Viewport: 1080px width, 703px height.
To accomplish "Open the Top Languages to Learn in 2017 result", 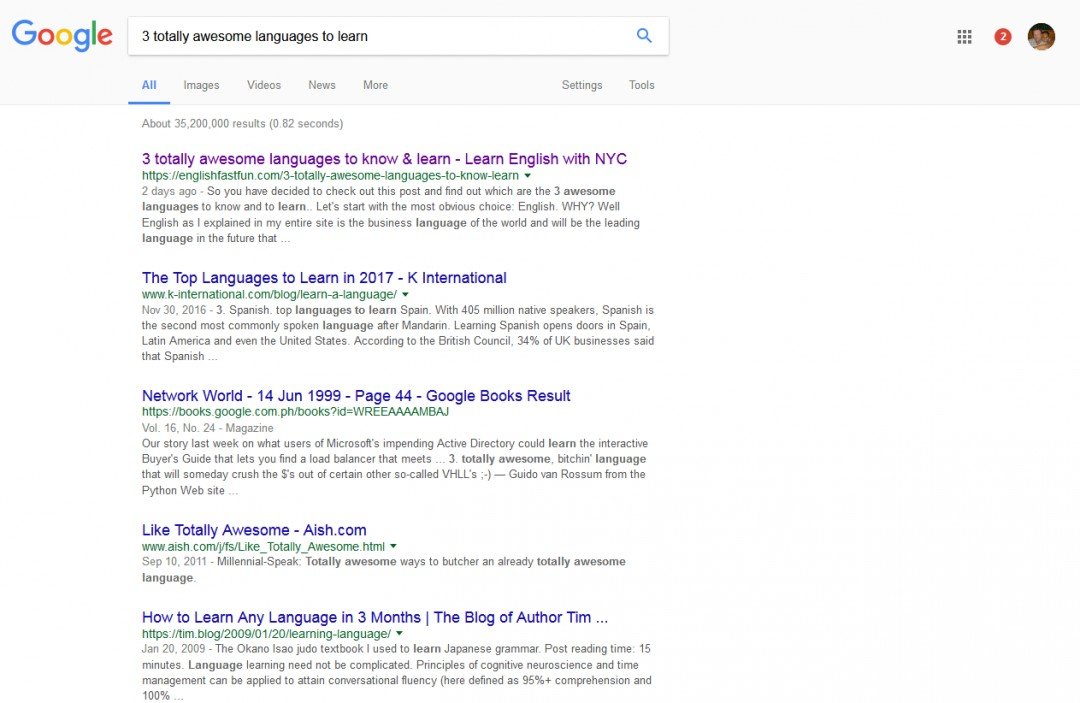I will (x=324, y=278).
